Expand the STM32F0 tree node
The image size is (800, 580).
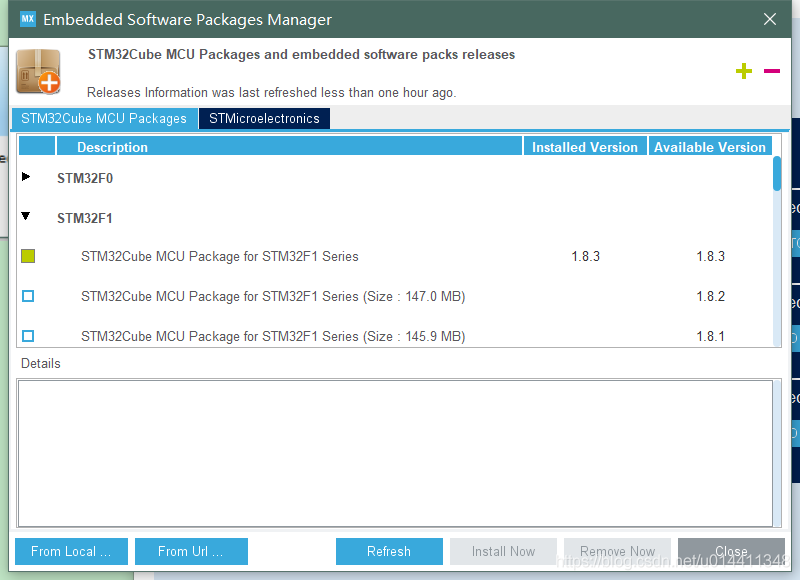click(x=27, y=176)
